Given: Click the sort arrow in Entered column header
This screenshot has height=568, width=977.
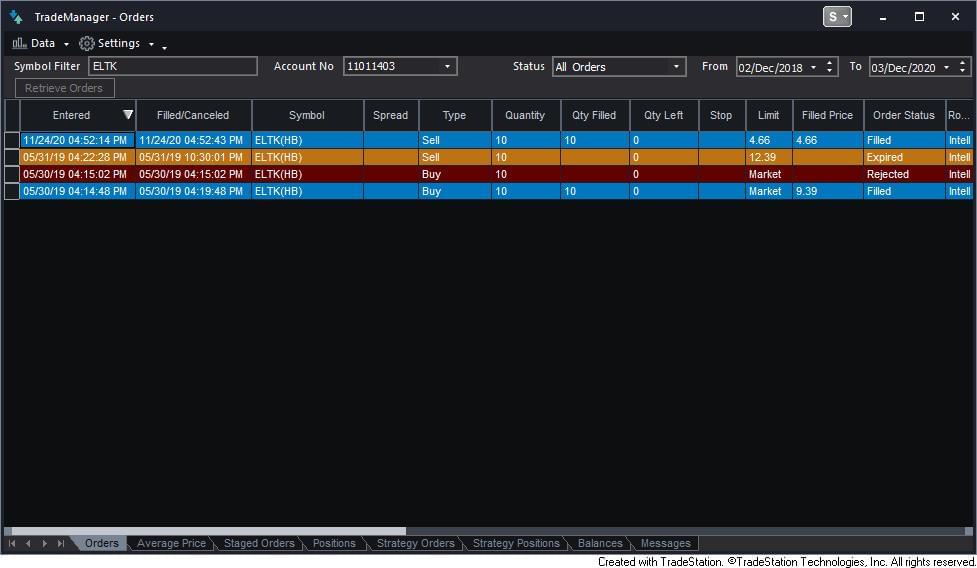Looking at the screenshot, I should pyautogui.click(x=127, y=115).
